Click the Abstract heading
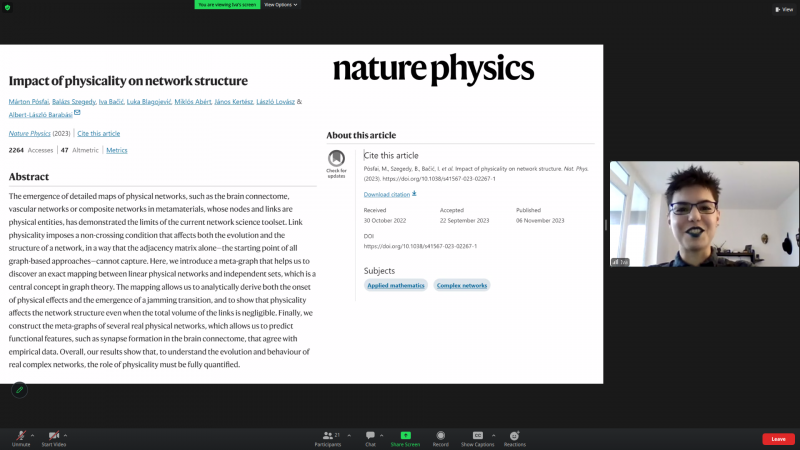800x450 pixels. point(29,177)
